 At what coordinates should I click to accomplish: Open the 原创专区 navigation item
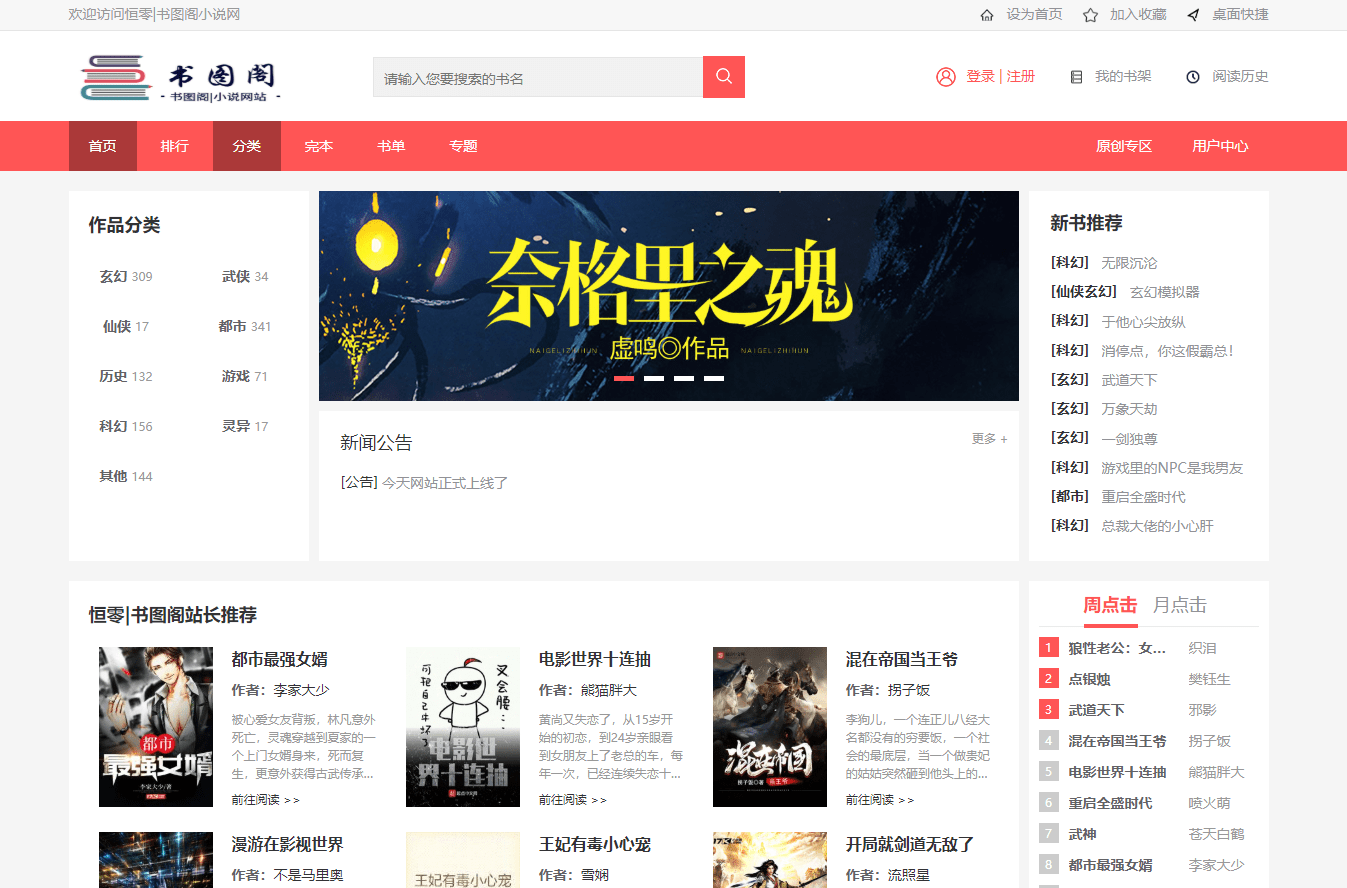click(1124, 146)
